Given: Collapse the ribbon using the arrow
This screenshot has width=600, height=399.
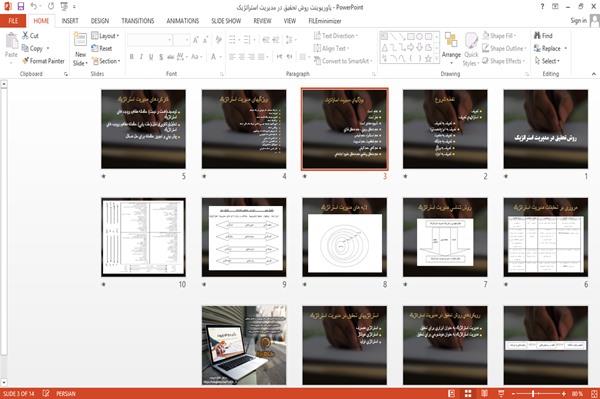Looking at the screenshot, I should click(x=593, y=73).
